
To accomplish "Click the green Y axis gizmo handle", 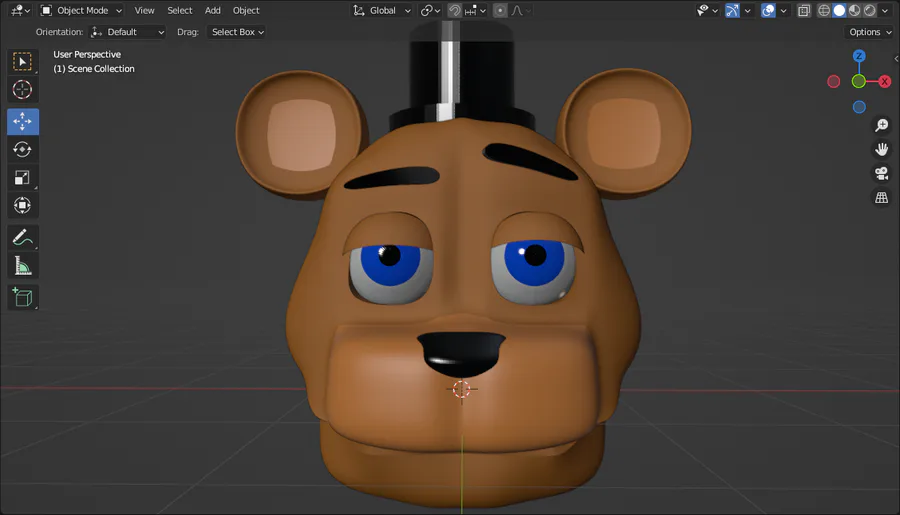I will pyautogui.click(x=859, y=82).
